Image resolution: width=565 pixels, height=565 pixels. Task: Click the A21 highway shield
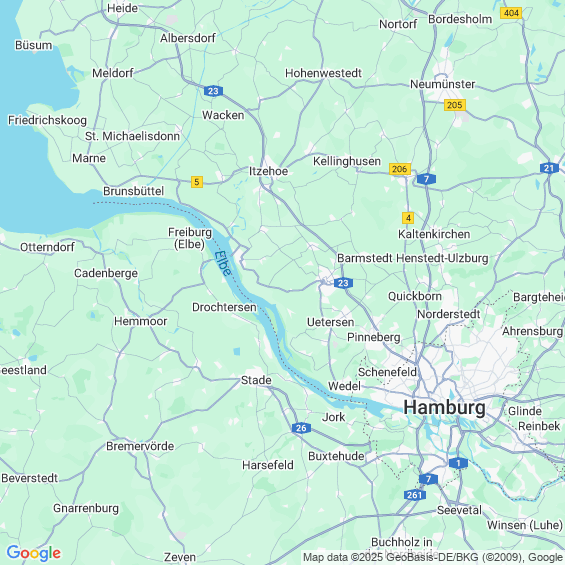[x=549, y=168]
